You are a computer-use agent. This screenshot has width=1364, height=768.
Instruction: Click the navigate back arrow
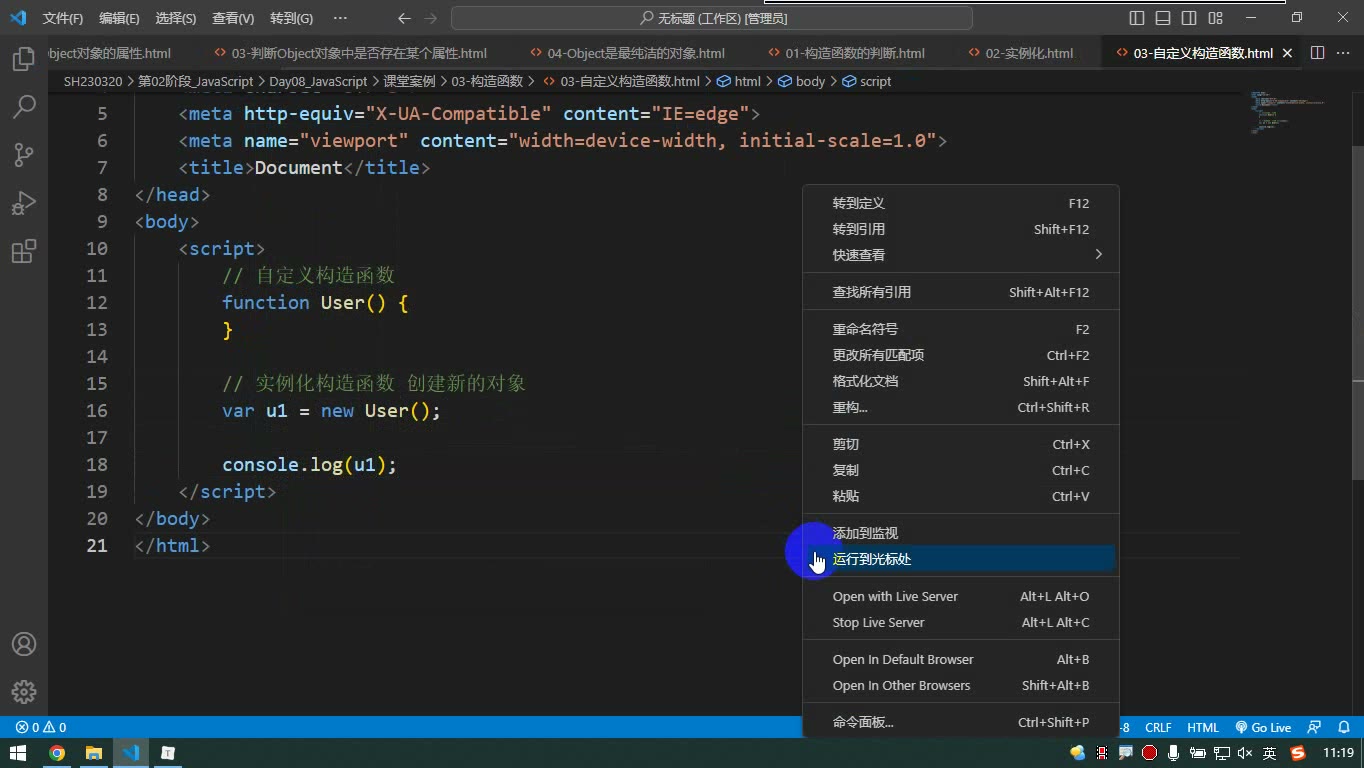(x=404, y=18)
